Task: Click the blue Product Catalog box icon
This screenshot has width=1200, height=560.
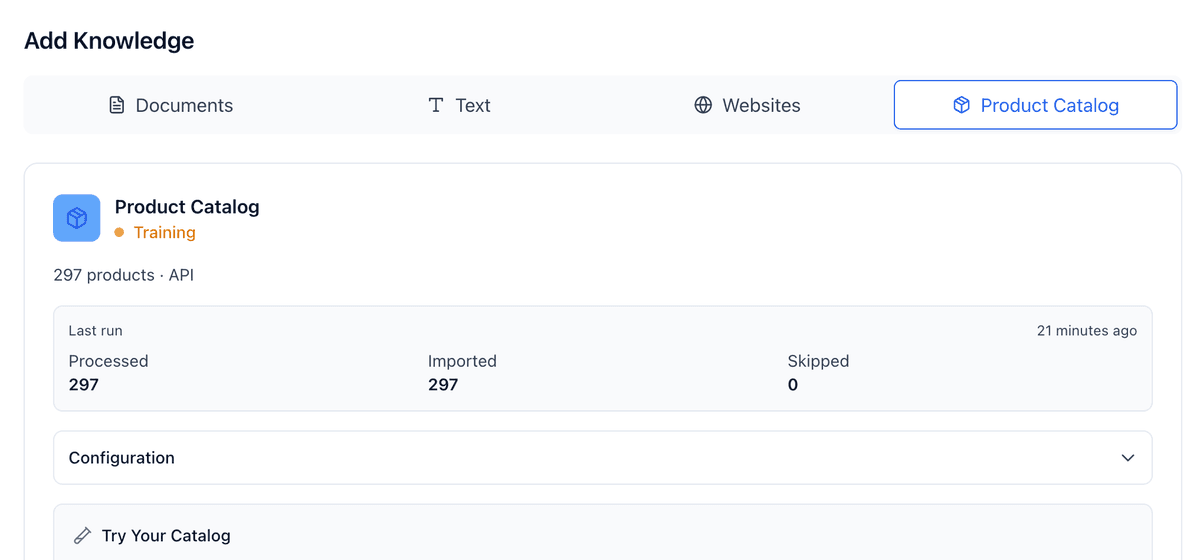Action: (77, 218)
